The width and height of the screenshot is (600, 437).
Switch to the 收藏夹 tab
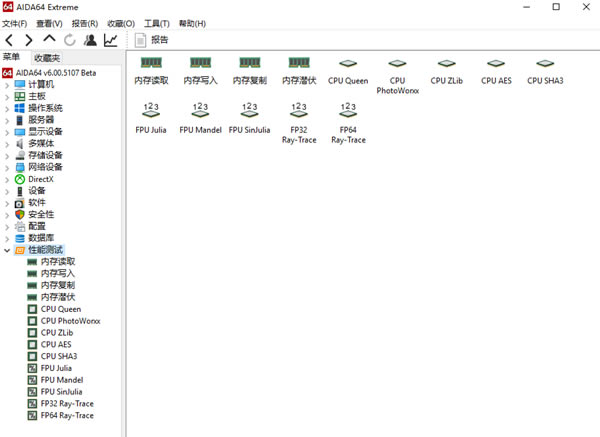[x=46, y=58]
